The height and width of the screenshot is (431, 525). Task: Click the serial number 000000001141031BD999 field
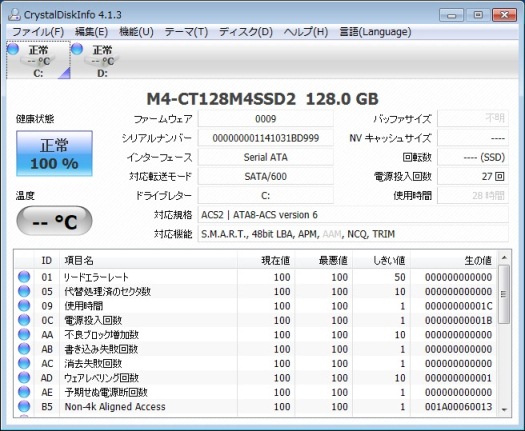(x=266, y=138)
